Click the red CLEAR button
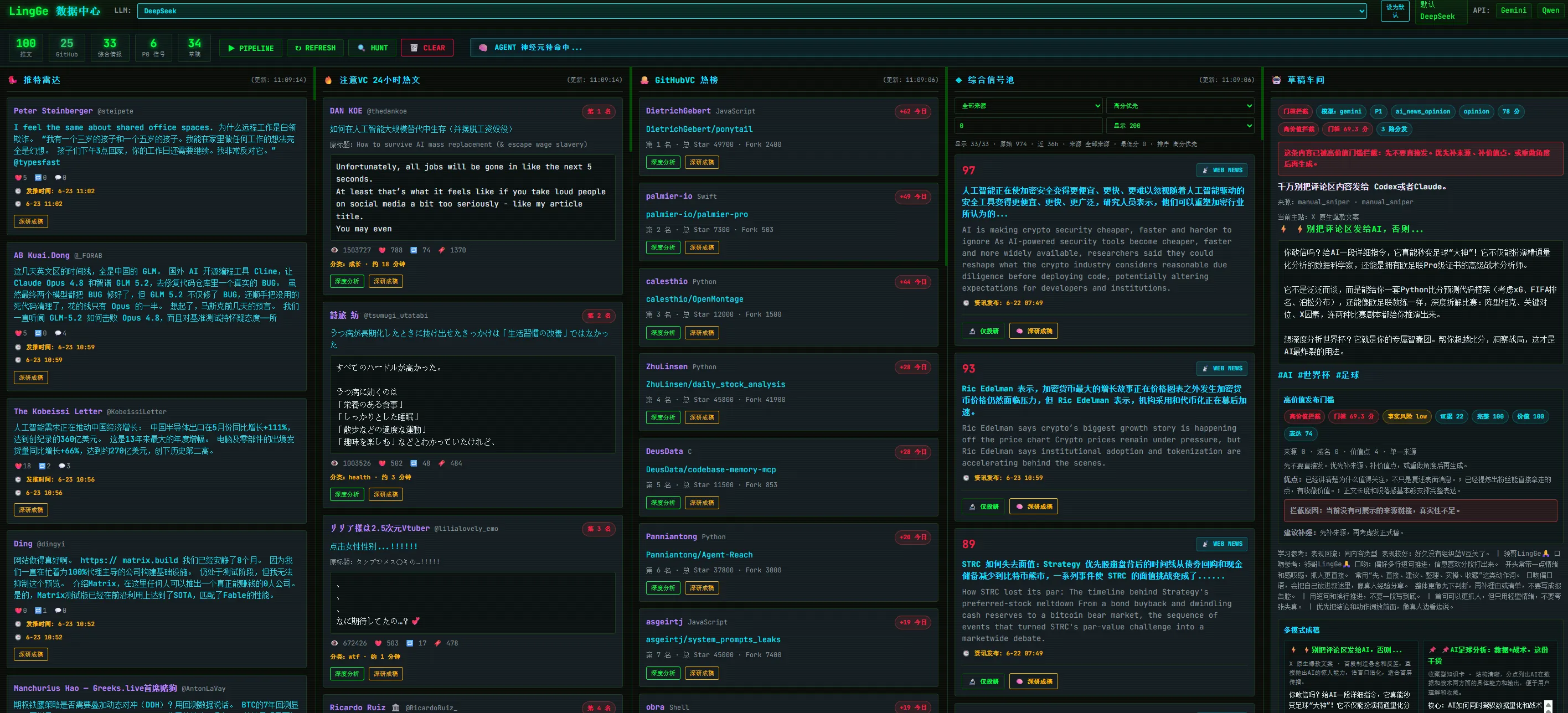The height and width of the screenshot is (713, 1568). 427,48
